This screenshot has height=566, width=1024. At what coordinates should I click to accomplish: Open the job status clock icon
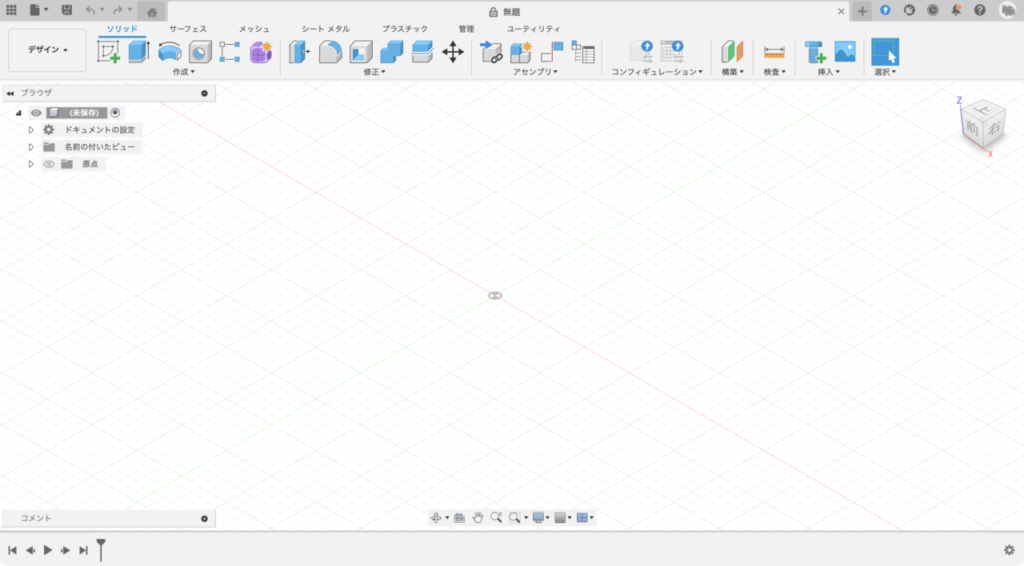pyautogui.click(x=933, y=10)
